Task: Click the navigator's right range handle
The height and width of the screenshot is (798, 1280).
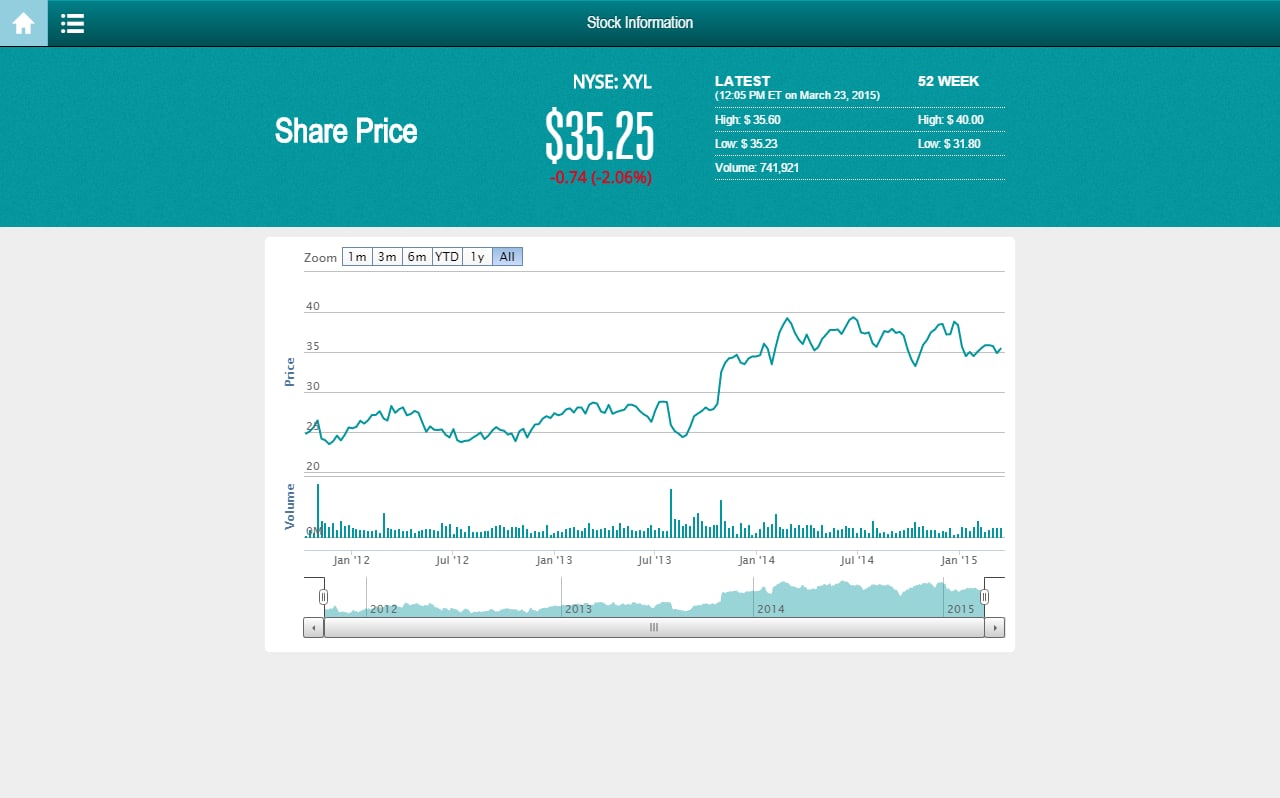Action: [x=984, y=597]
